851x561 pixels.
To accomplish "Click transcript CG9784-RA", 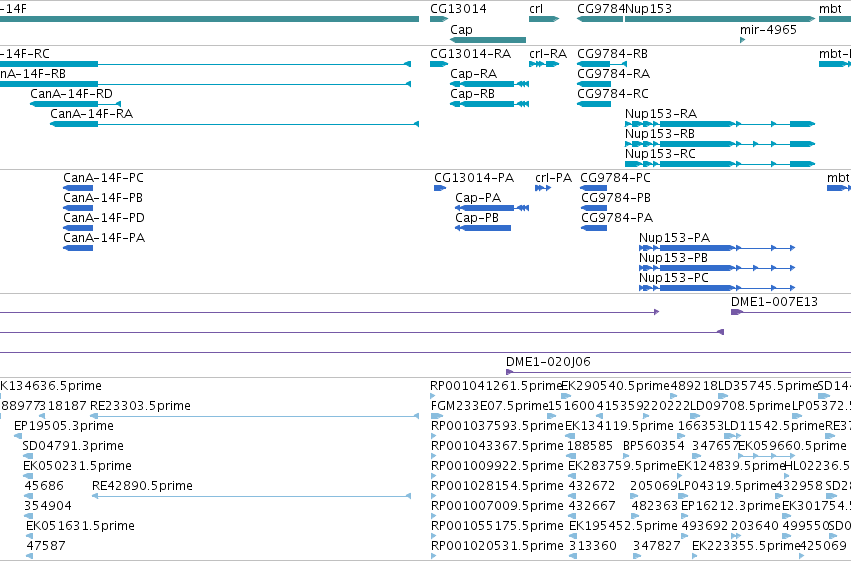I will (613, 74).
